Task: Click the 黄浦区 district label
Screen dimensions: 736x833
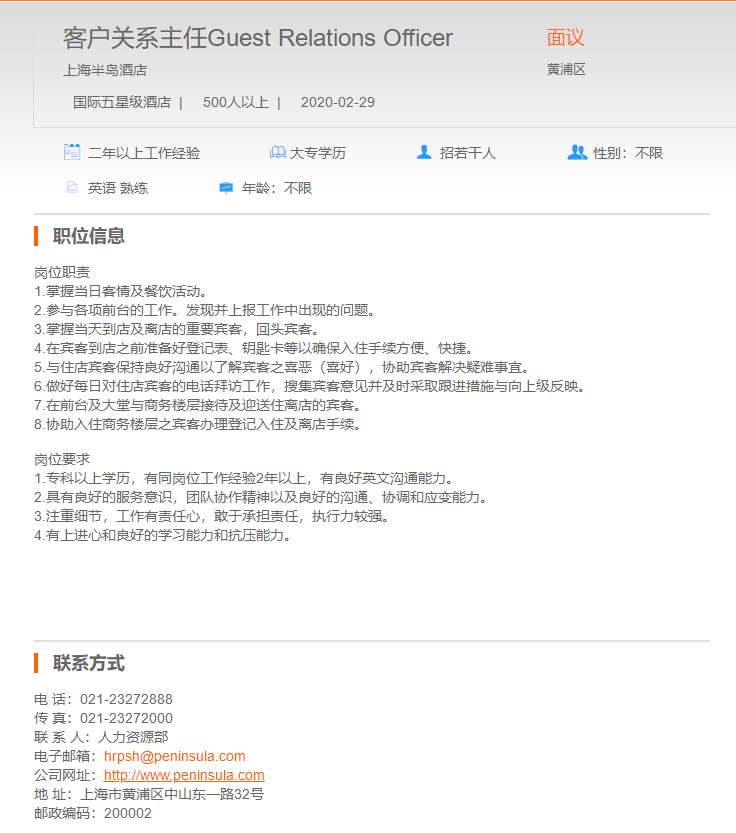Action: pos(565,70)
